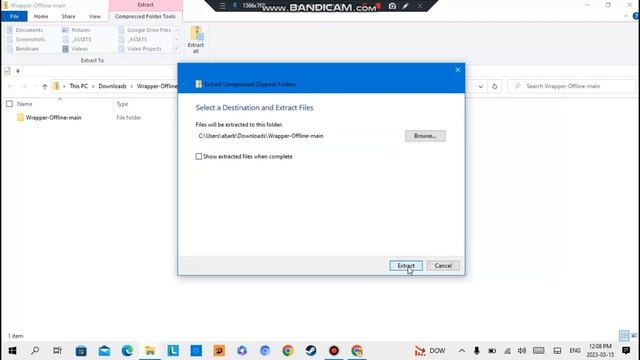640x360 pixels.
Task: Open the blue L app on taskbar
Action: (x=173, y=351)
